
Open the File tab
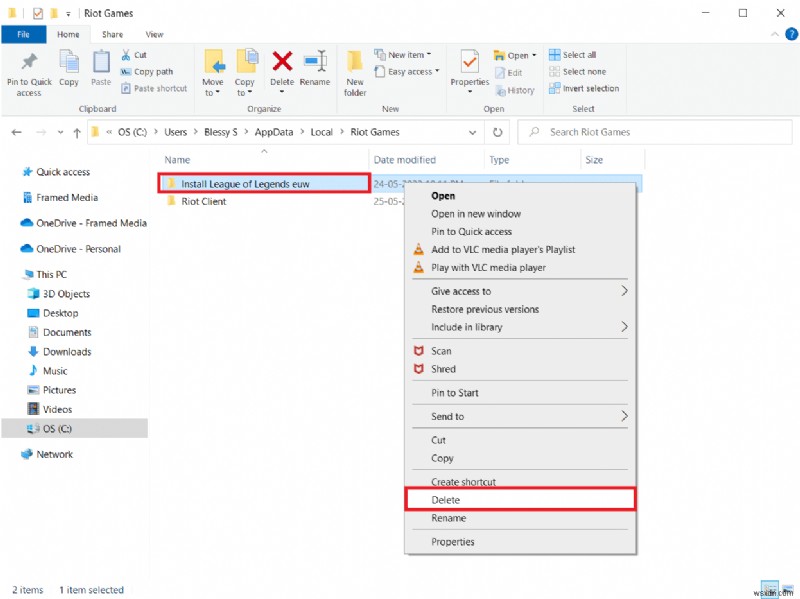click(x=23, y=34)
